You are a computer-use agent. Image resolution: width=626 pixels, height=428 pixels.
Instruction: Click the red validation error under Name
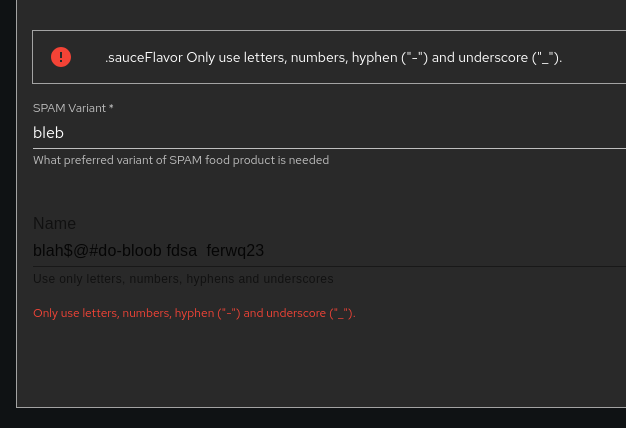194,313
